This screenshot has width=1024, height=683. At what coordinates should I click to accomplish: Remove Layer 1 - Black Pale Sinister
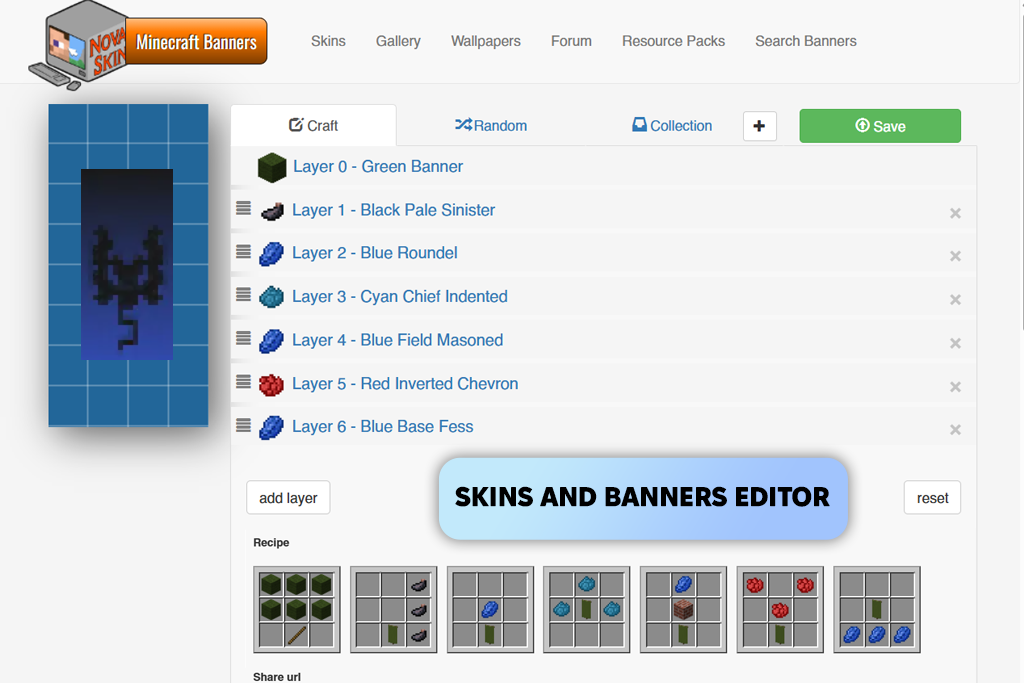(955, 214)
